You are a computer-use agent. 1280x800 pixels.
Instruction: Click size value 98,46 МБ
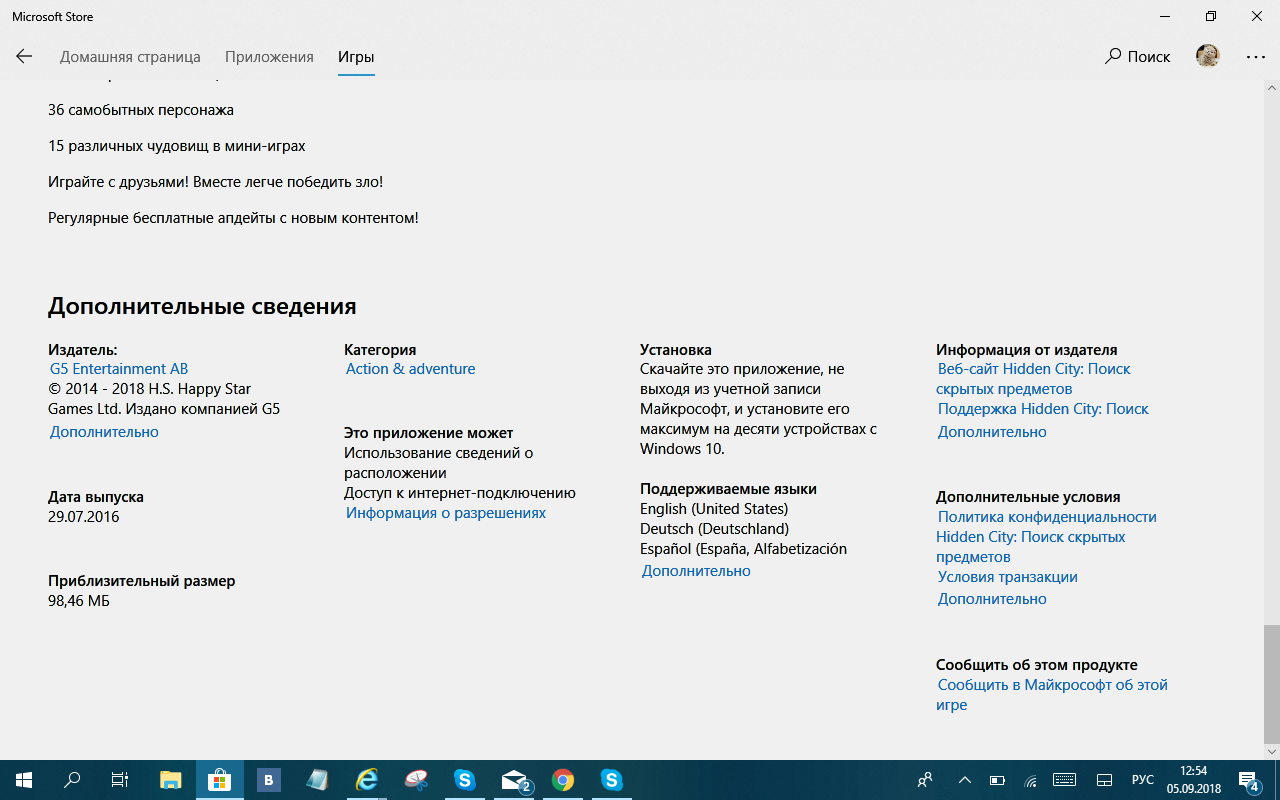pyautogui.click(x=79, y=601)
